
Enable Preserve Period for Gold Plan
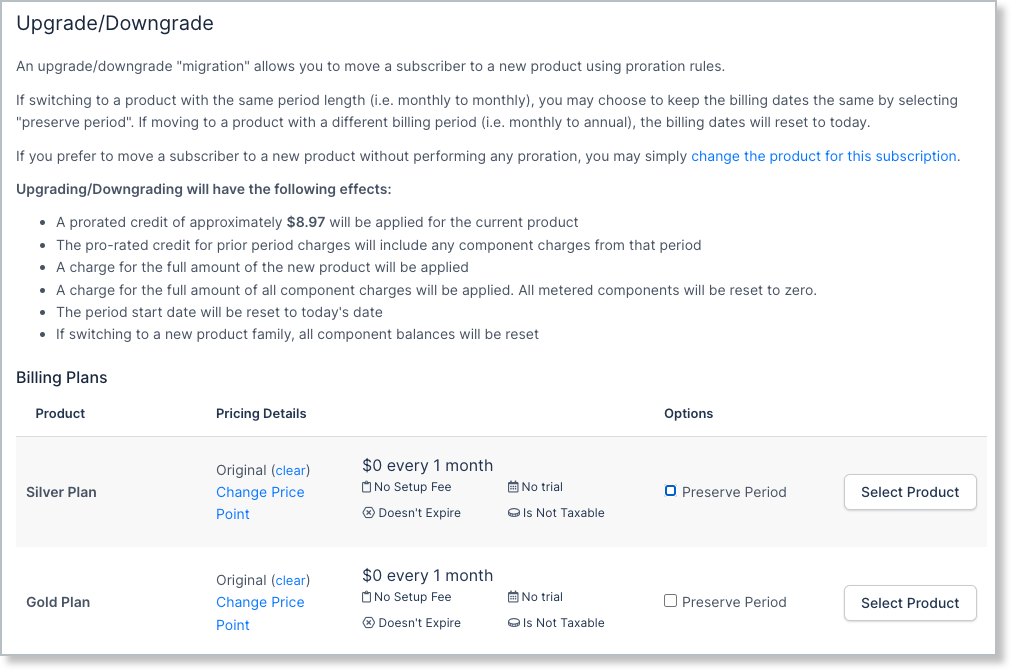pos(669,601)
